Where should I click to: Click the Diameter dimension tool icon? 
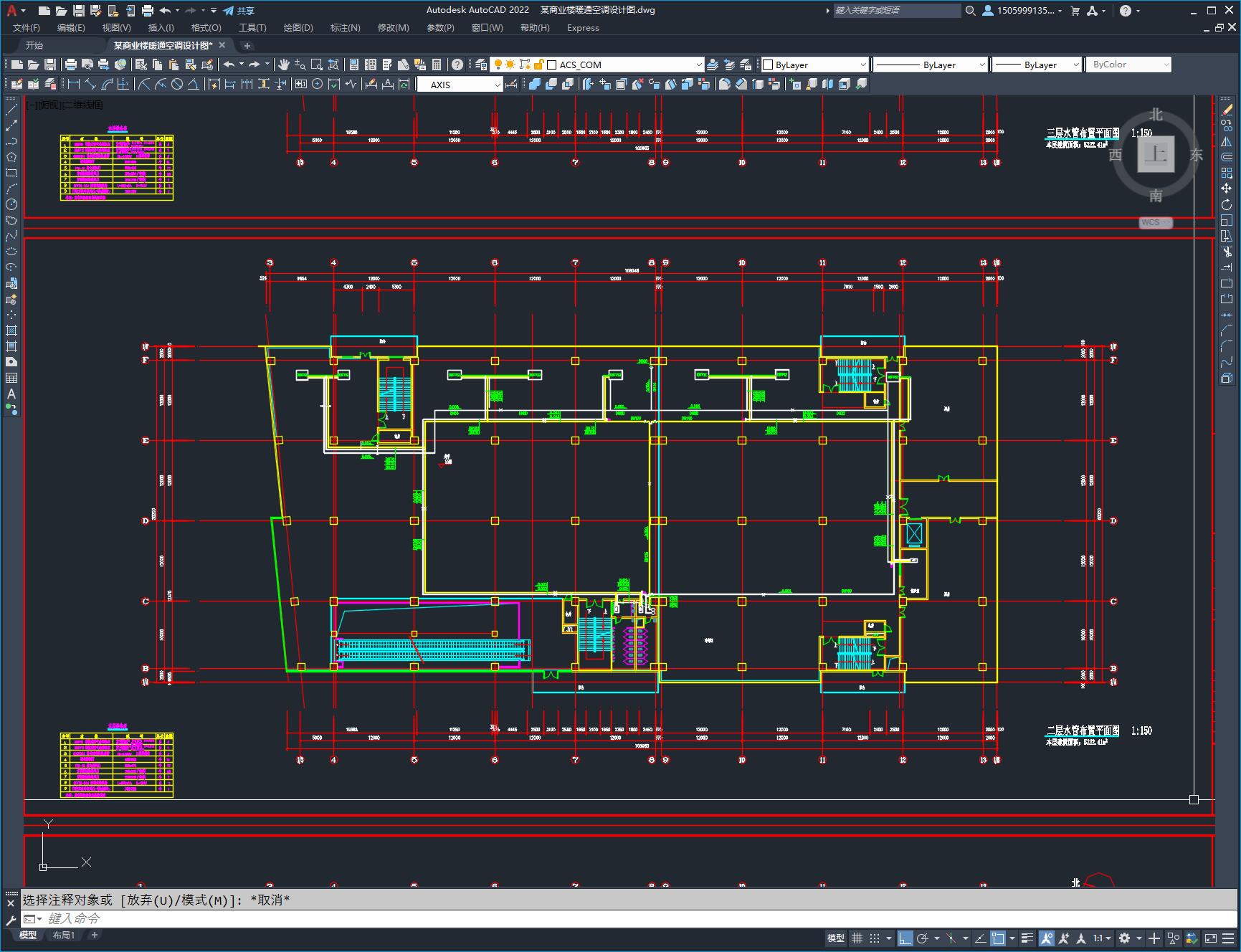click(x=177, y=85)
